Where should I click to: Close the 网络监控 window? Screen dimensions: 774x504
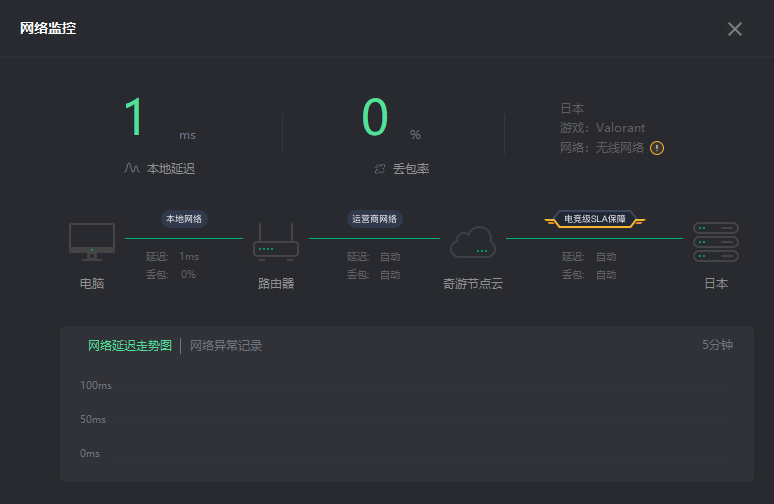tap(735, 29)
